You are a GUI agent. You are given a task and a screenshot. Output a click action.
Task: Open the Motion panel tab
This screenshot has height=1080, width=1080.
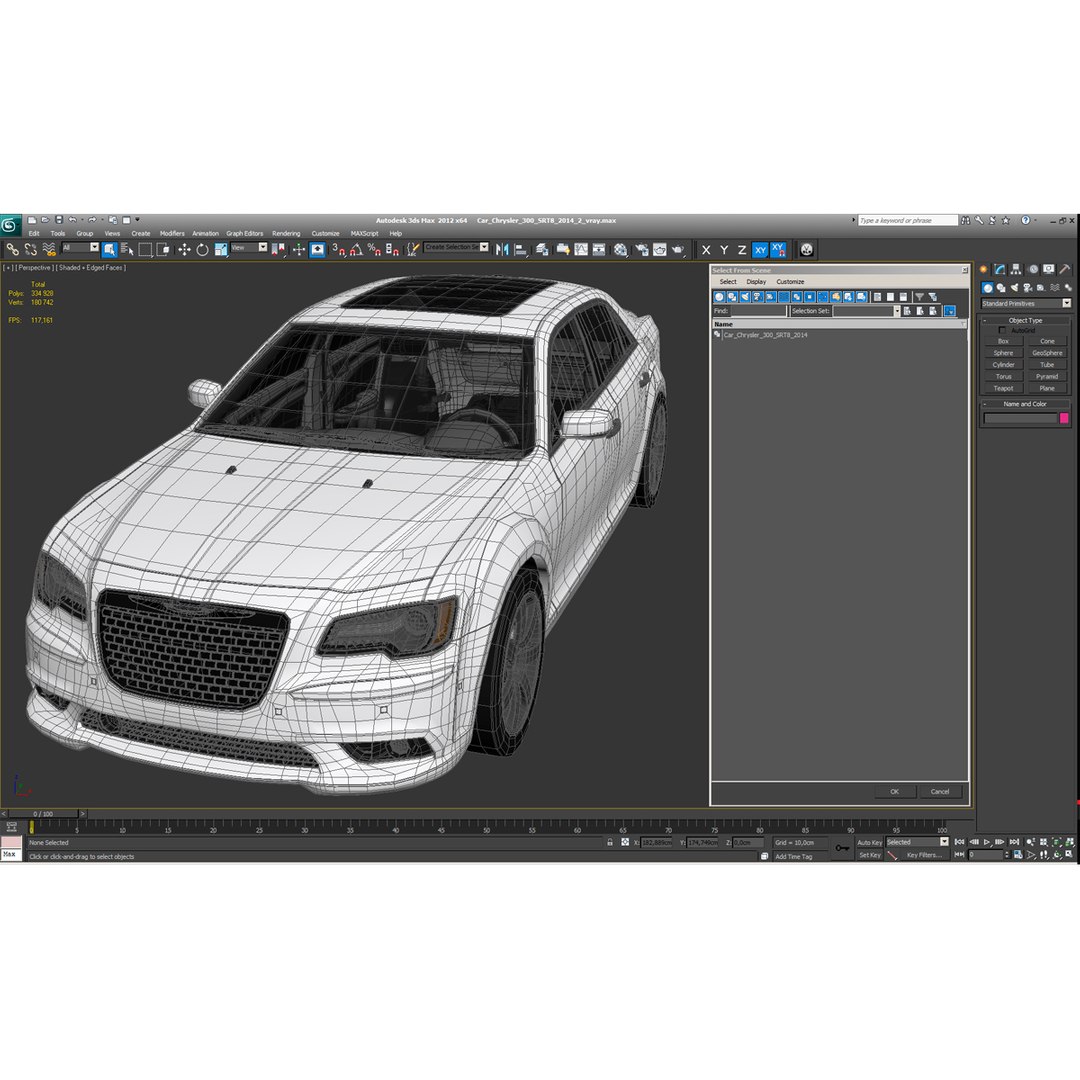[1032, 269]
